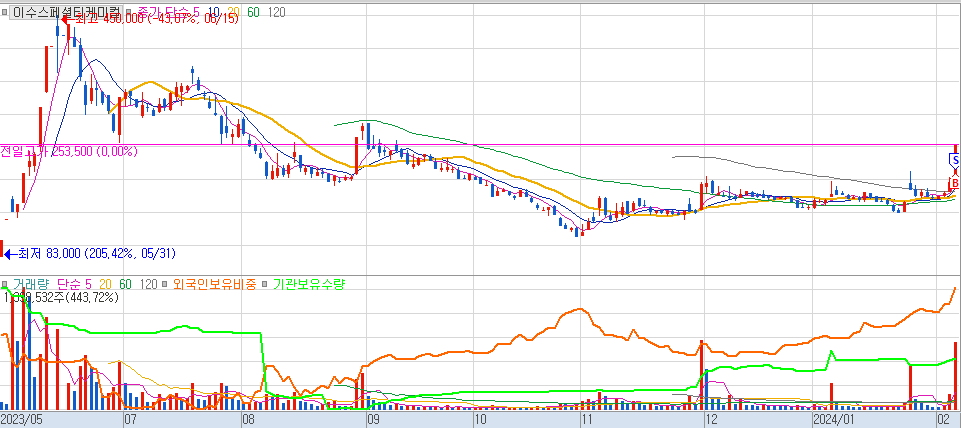Screen dimensions: 961x428
Task: Click the 10 month axis label
Action: coord(480,421)
